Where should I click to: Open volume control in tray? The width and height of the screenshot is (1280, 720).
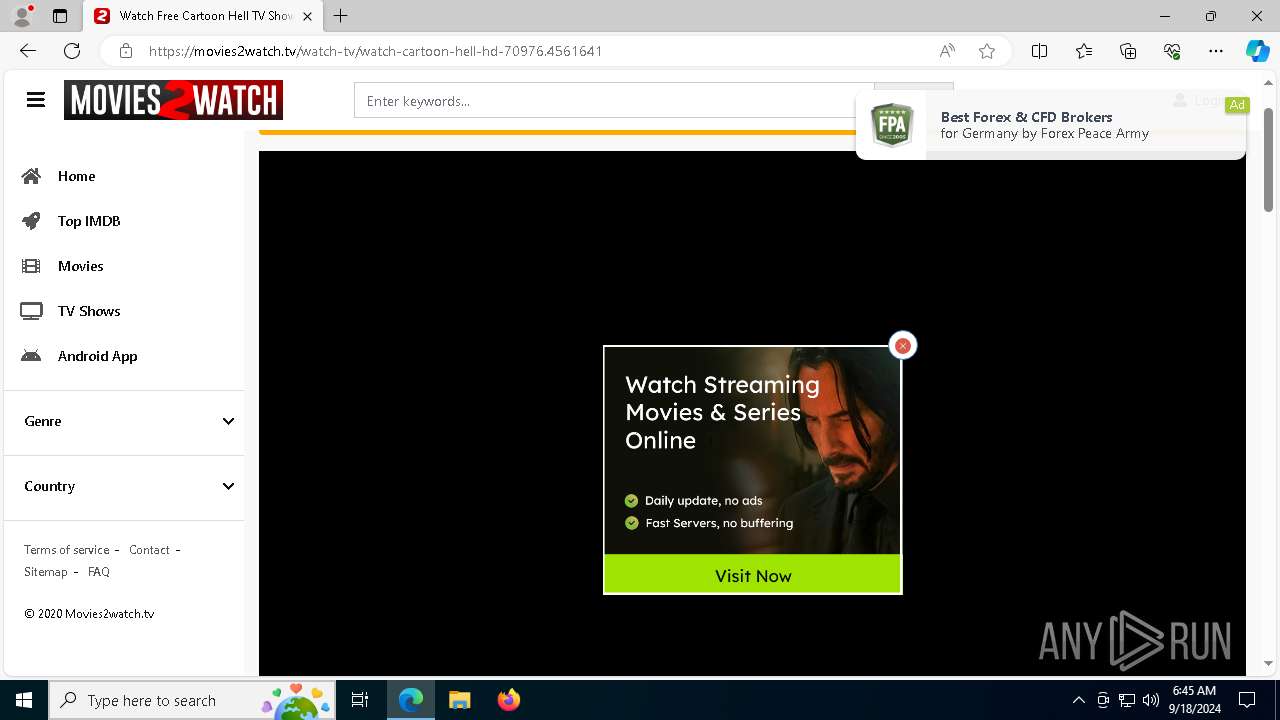1151,700
